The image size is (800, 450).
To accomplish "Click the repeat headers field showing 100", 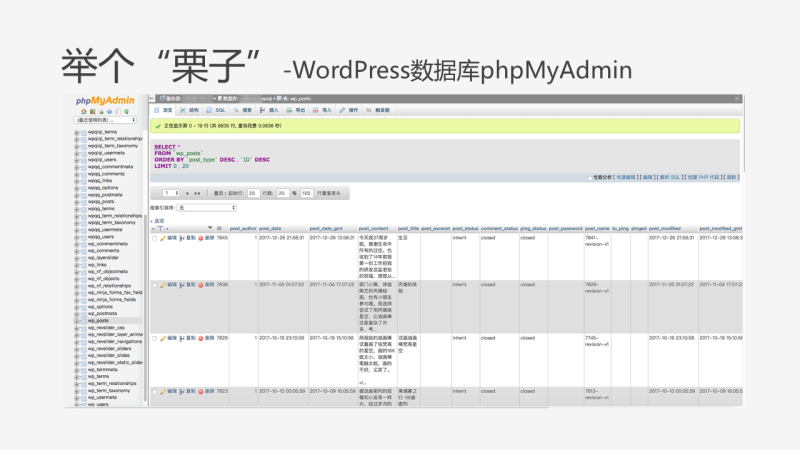I will [307, 193].
